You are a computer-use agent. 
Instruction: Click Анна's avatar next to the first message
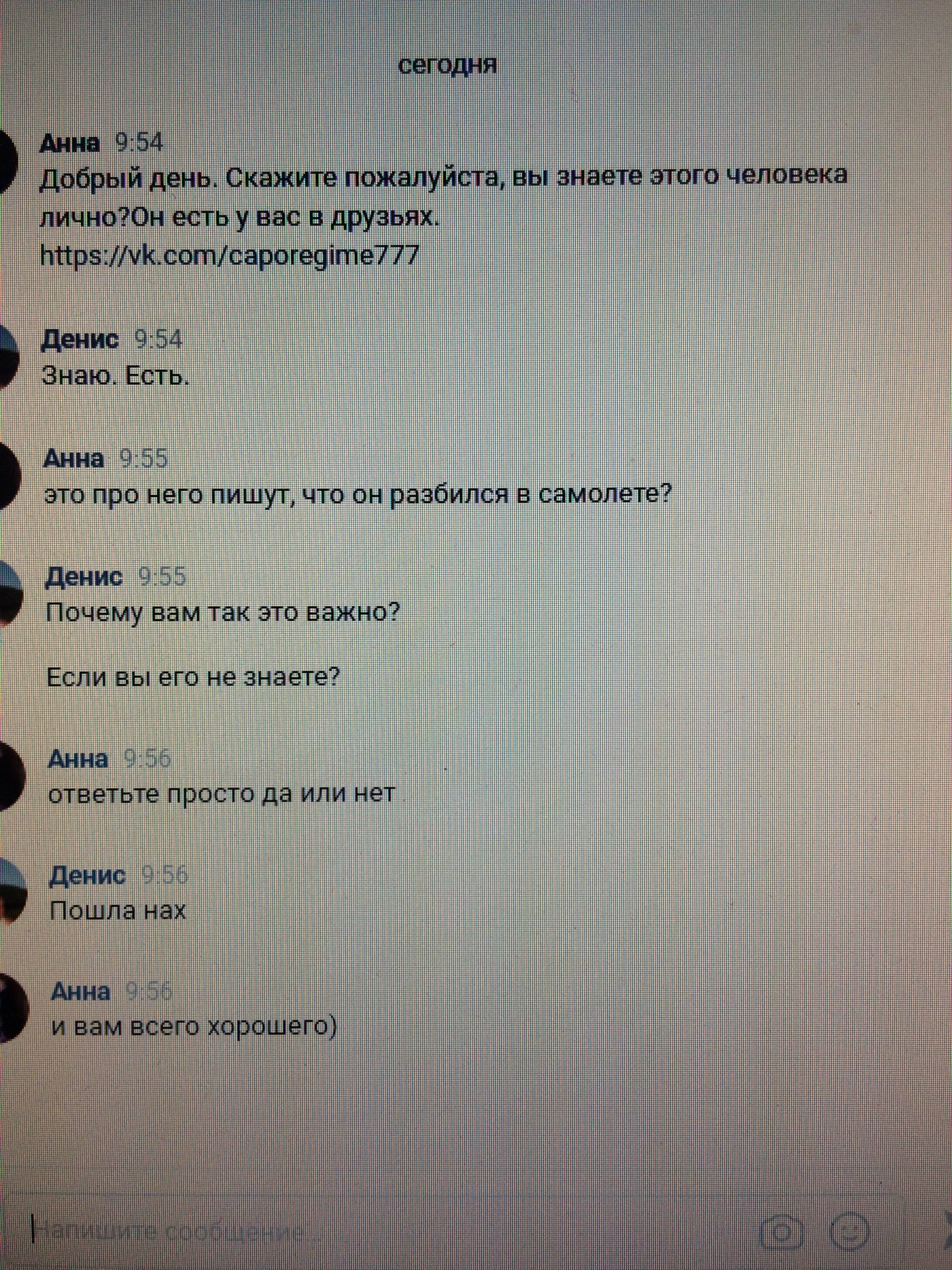coord(8,163)
